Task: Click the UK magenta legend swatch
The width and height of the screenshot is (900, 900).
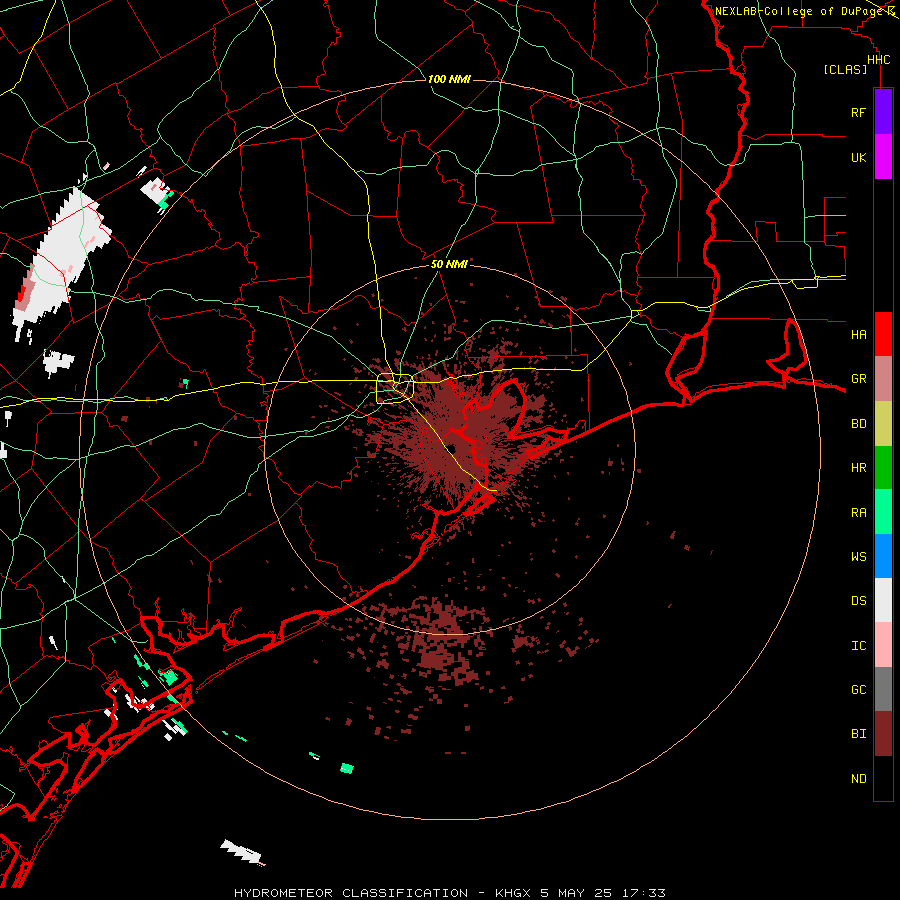Action: click(883, 157)
